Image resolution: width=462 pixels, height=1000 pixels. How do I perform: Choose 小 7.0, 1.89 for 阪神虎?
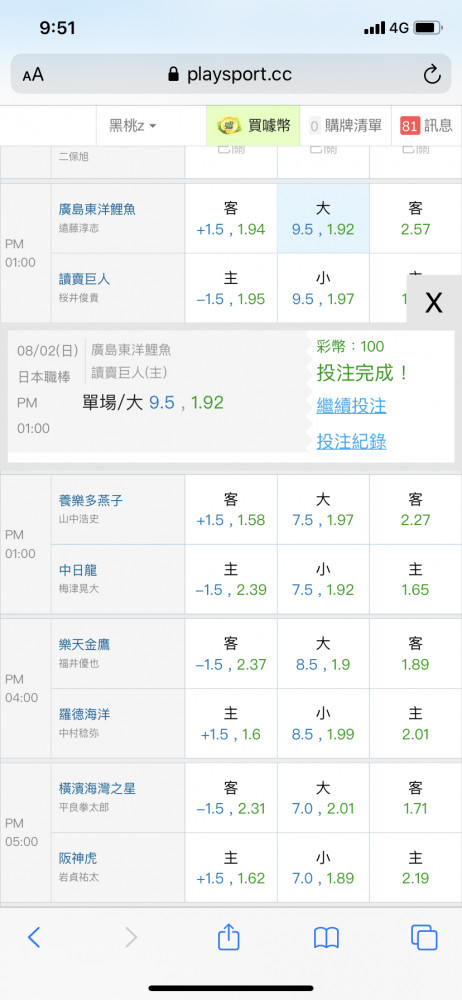323,868
